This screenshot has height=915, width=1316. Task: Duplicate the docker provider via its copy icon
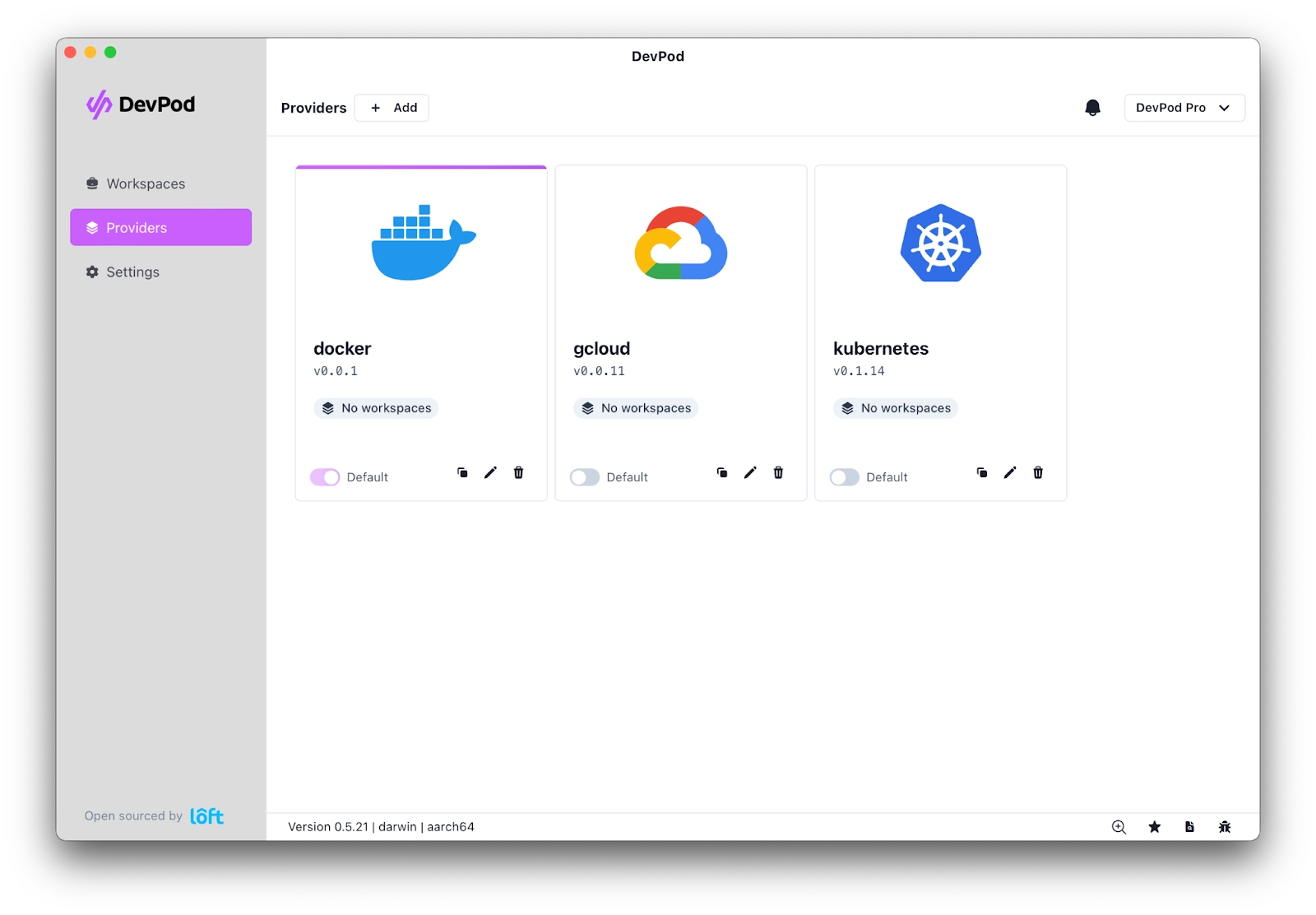coord(462,472)
